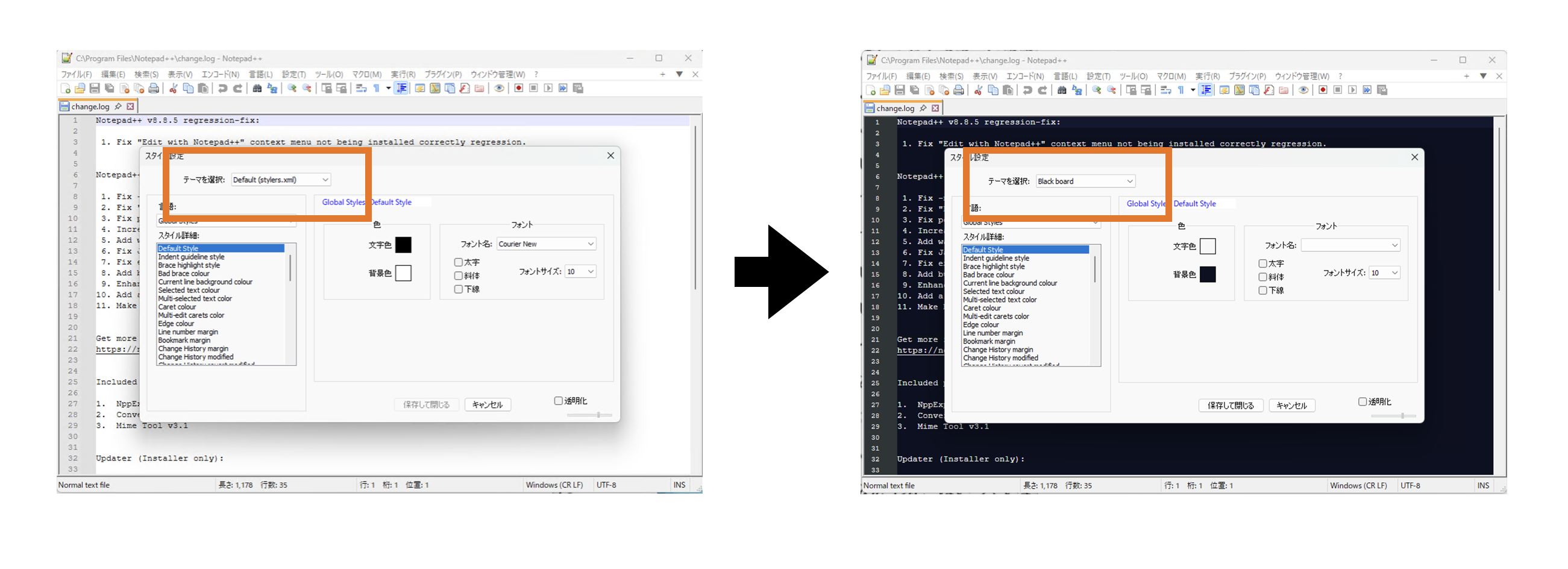The image size is (1568, 569).
Task: Click the Record Macro red-dot icon in the dark-themed window
Action: click(x=1323, y=90)
